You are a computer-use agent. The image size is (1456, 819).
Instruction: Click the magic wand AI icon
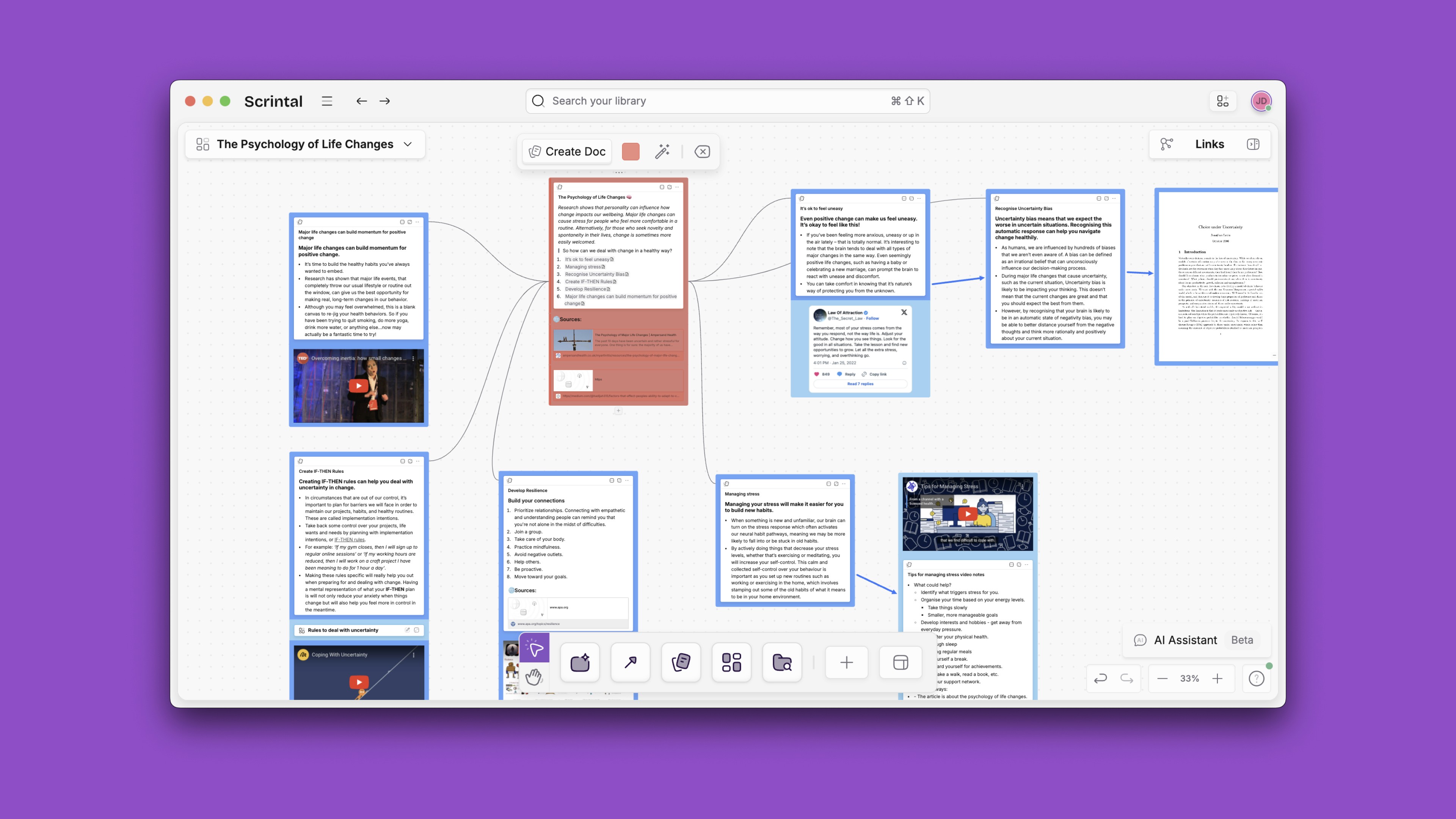point(662,152)
